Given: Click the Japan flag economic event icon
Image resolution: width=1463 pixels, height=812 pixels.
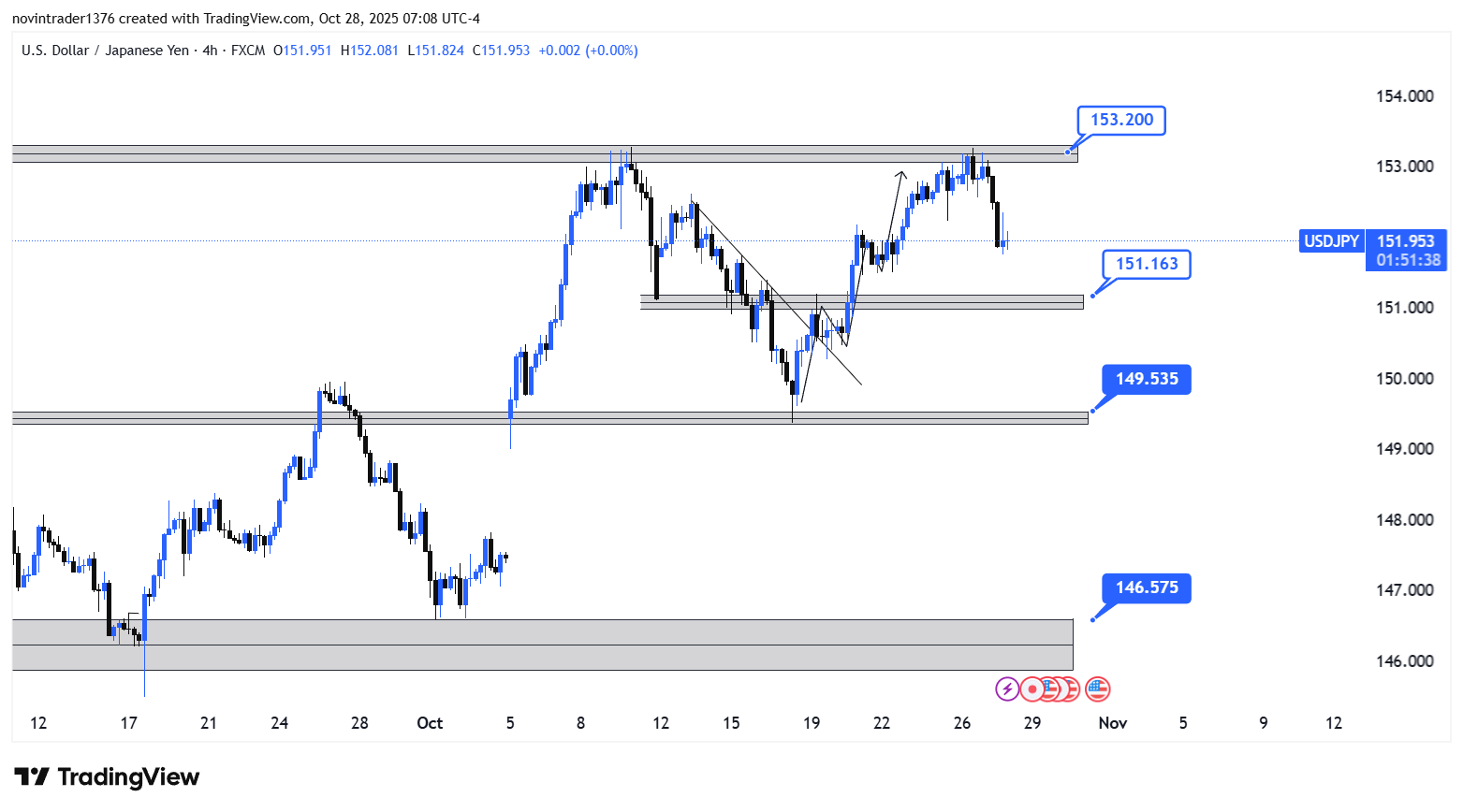Looking at the screenshot, I should click(1031, 689).
